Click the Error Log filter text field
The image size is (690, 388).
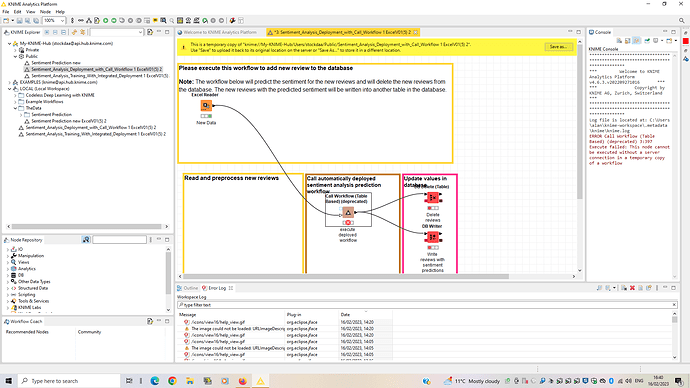[426, 305]
